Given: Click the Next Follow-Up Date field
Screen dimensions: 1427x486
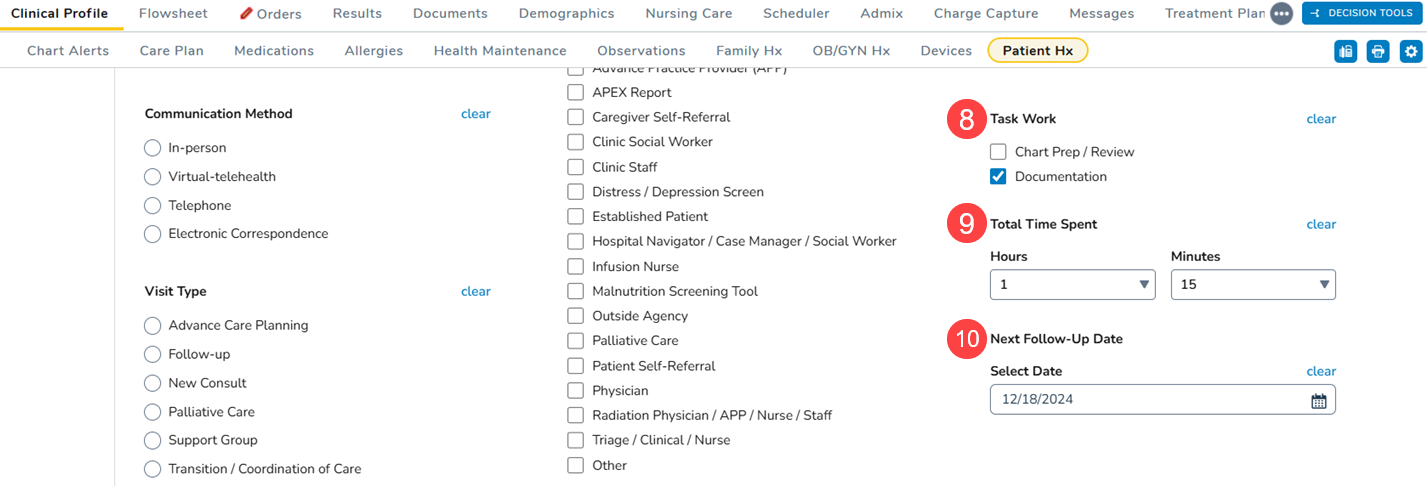Looking at the screenshot, I should tap(1150, 400).
